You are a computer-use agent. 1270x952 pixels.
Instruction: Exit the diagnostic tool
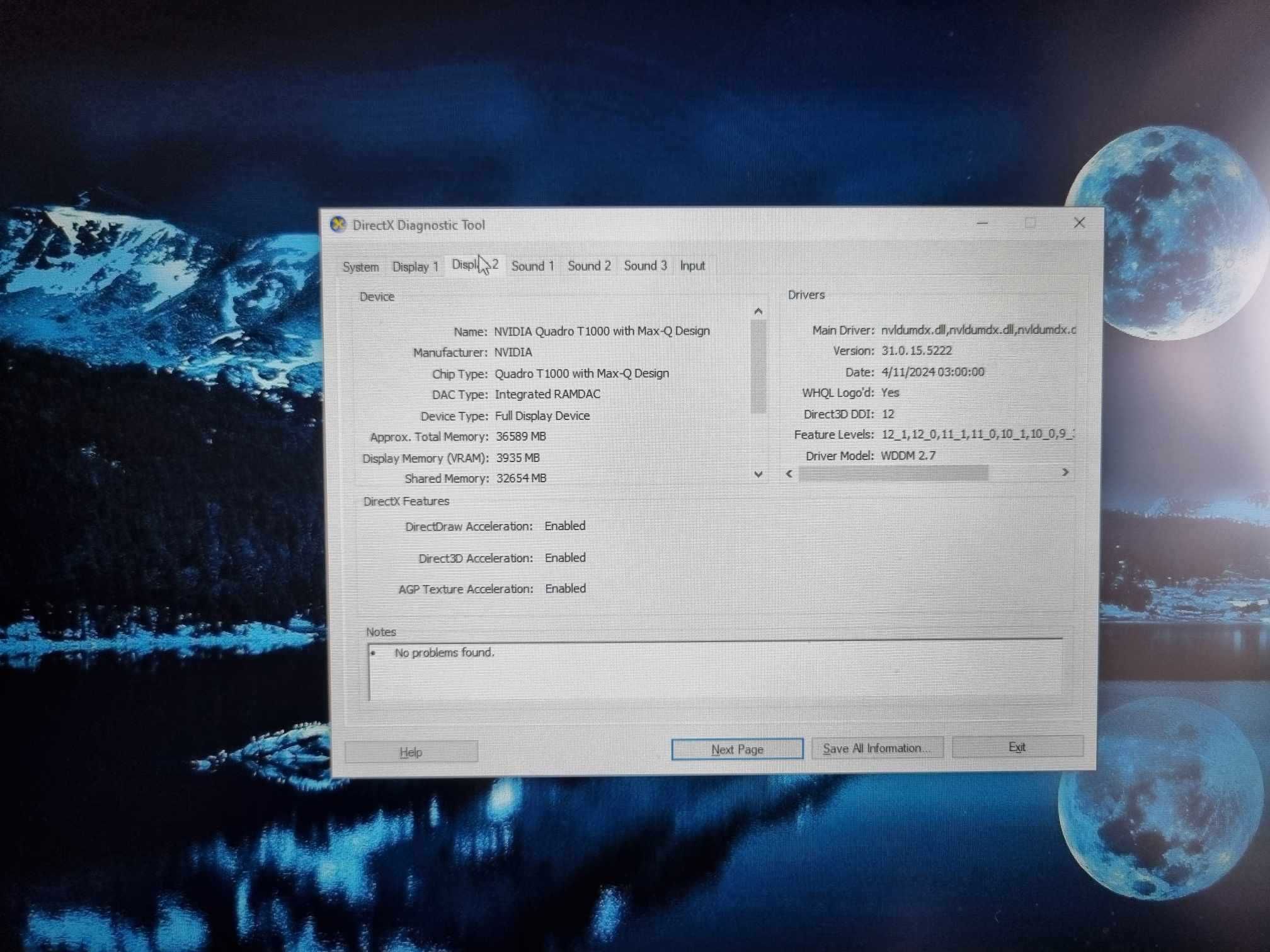click(x=1017, y=747)
